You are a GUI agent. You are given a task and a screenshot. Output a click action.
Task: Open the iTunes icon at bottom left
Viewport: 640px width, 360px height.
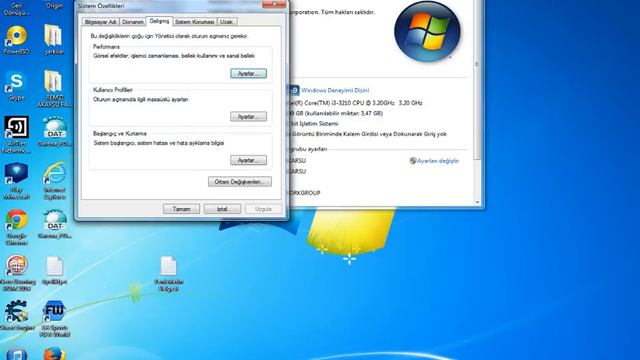click(x=16, y=354)
